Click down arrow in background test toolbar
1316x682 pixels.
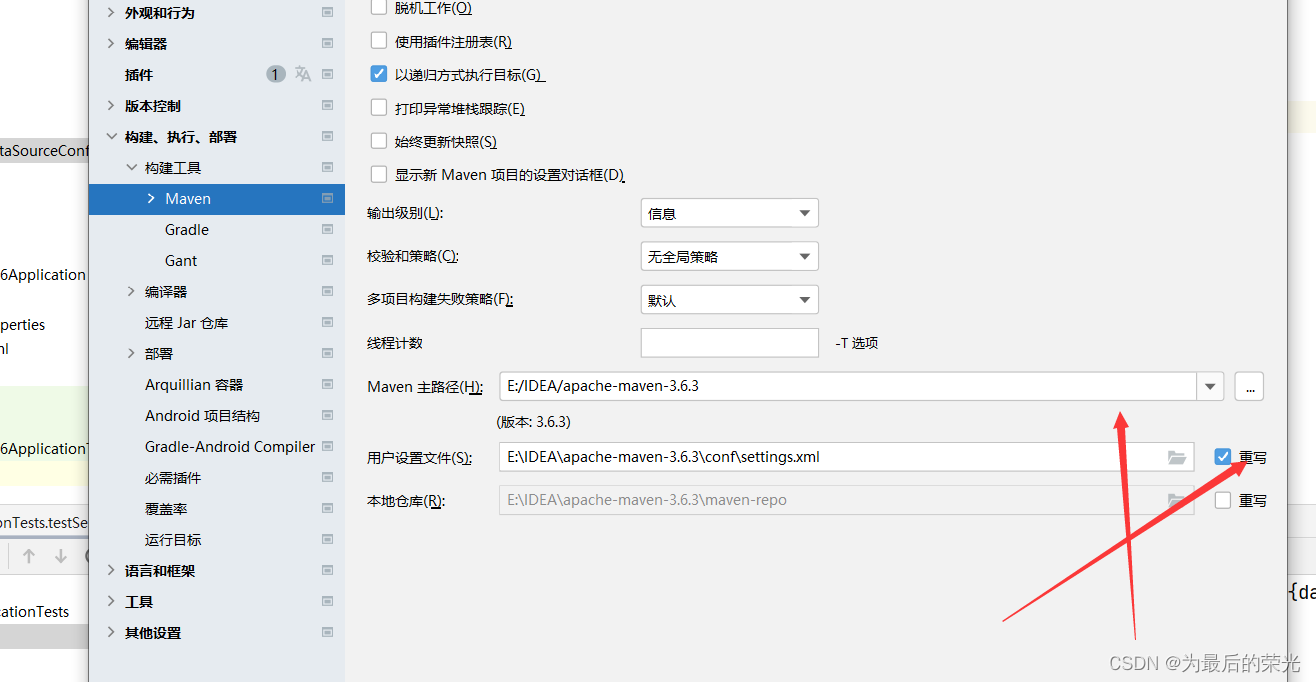(61, 556)
